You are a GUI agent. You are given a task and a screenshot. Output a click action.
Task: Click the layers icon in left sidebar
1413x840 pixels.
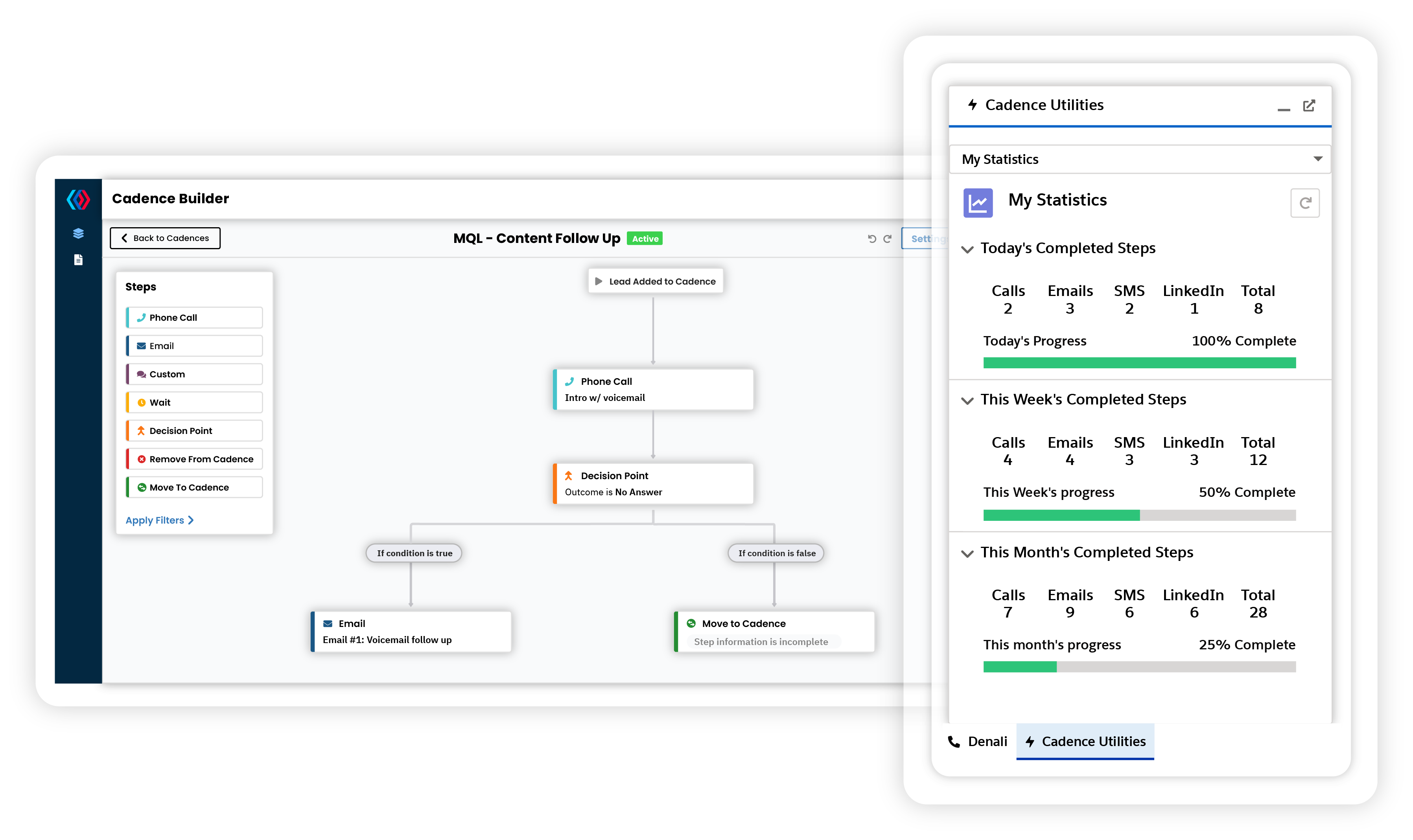tap(78, 233)
